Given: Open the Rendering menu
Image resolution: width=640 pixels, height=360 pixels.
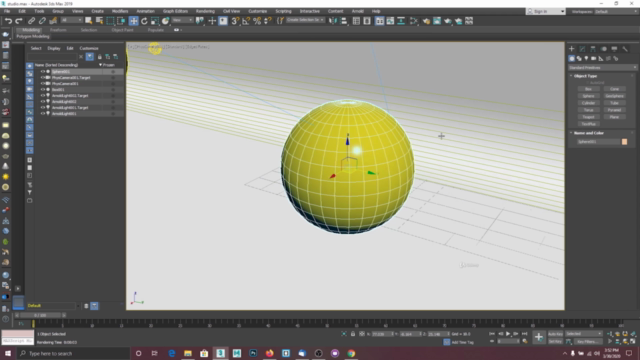Looking at the screenshot, I should [x=205, y=11].
